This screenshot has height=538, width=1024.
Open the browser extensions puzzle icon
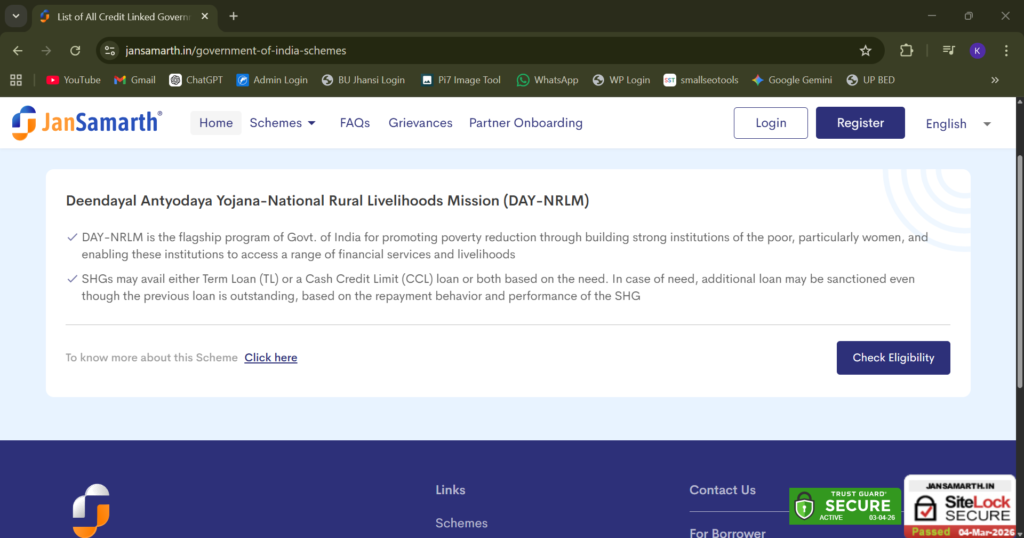coord(906,51)
